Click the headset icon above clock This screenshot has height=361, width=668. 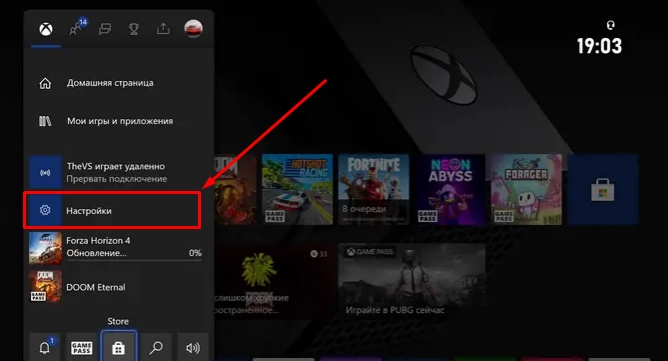[610, 25]
